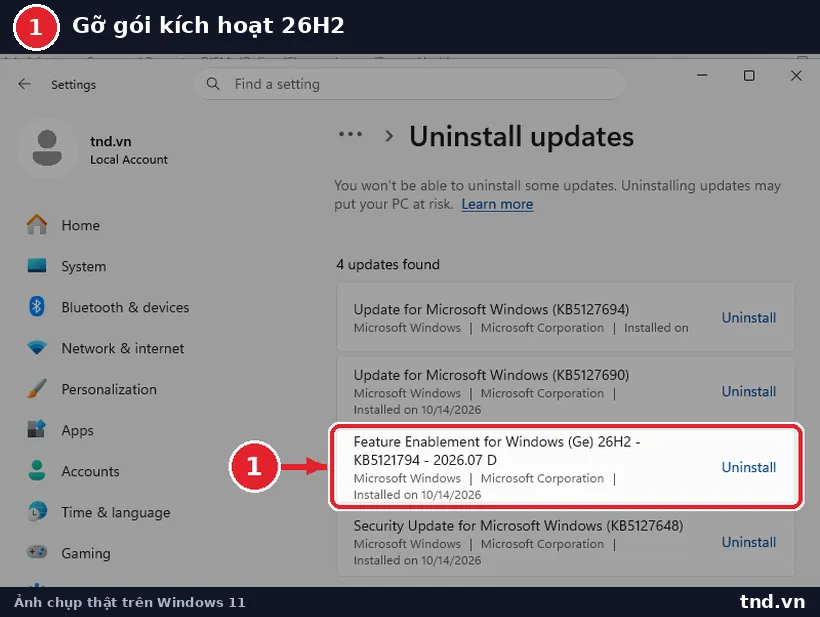
Task: Open the Home settings page
Action: click(81, 225)
